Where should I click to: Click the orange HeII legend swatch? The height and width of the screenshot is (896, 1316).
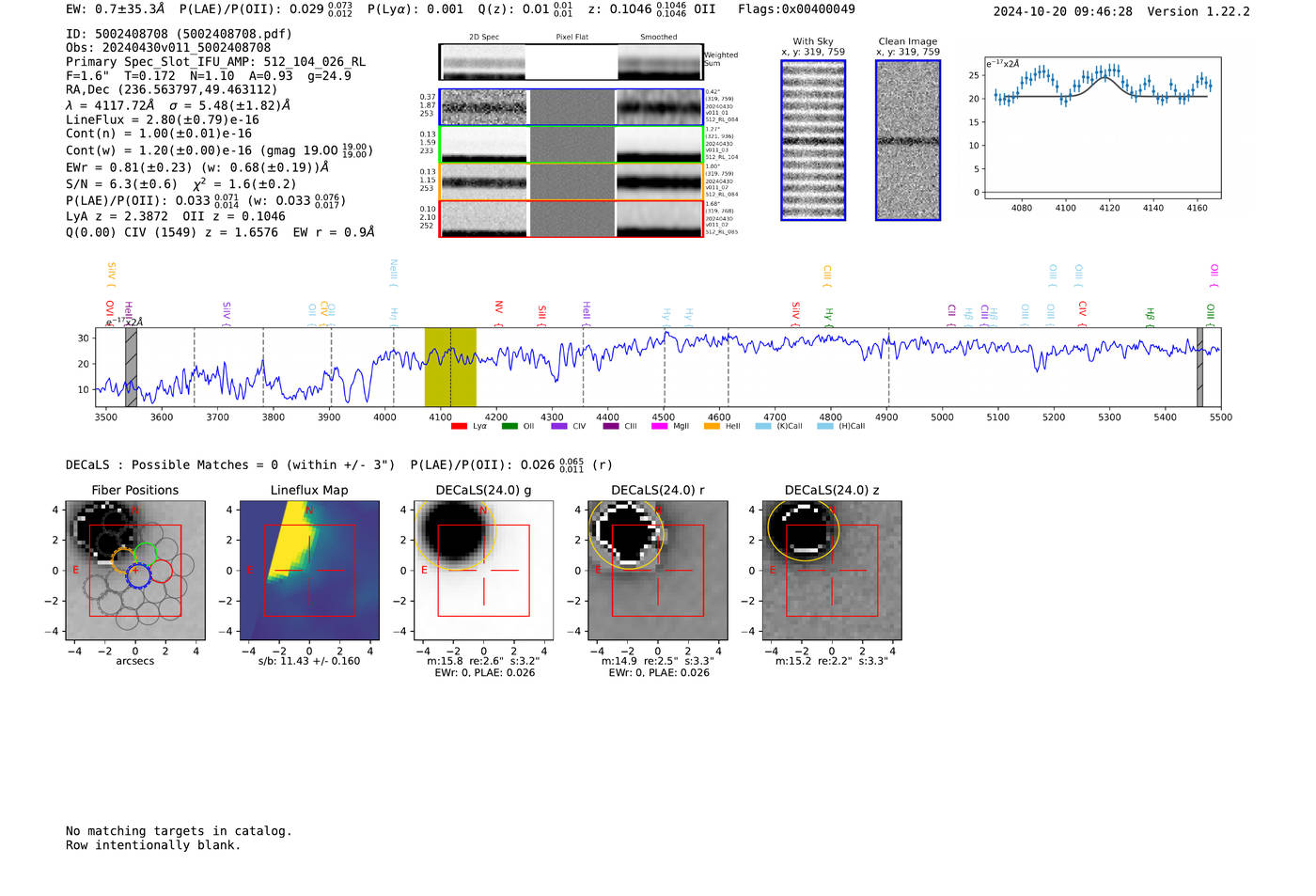click(x=712, y=426)
